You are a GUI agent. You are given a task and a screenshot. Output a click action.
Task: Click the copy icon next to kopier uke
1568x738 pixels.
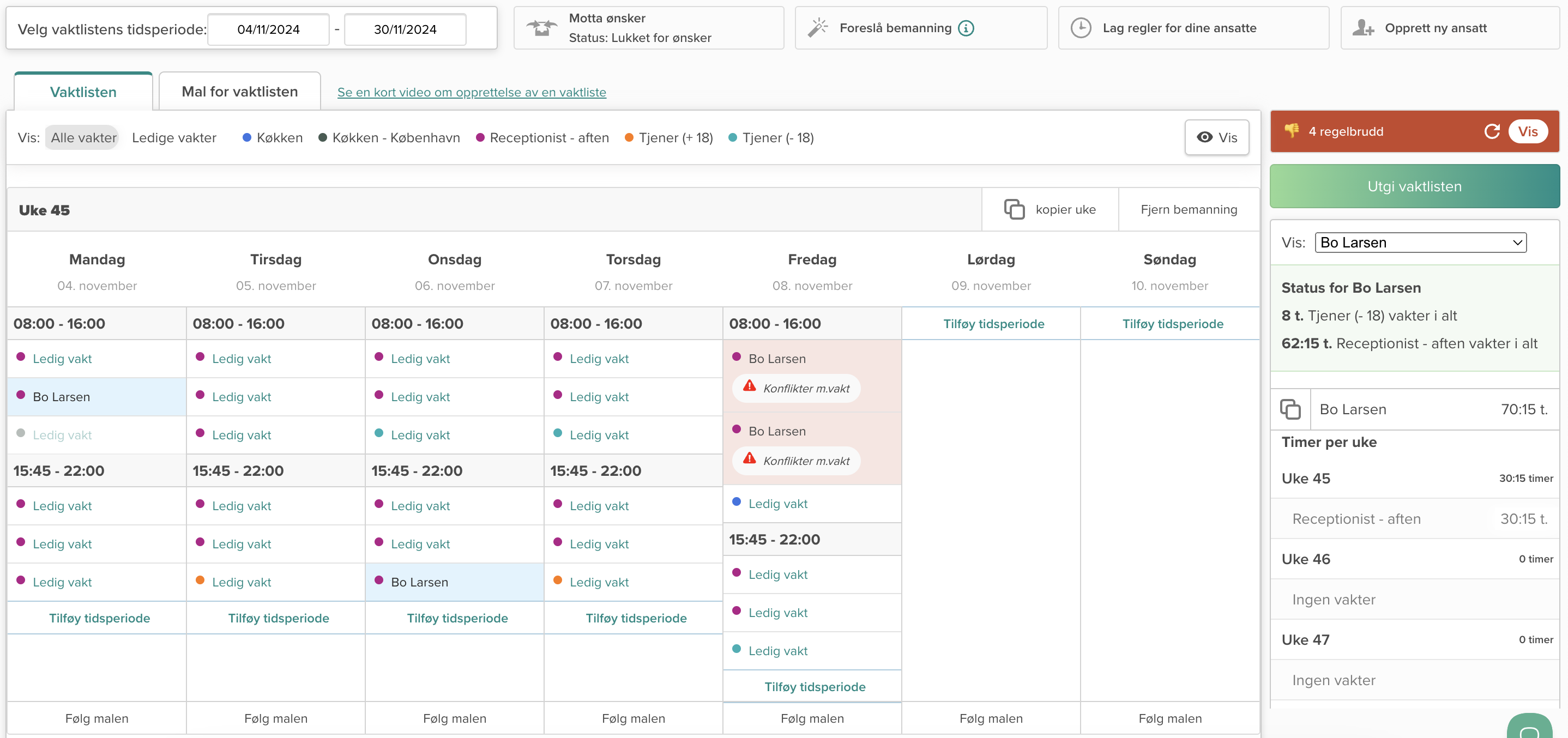pos(1014,209)
